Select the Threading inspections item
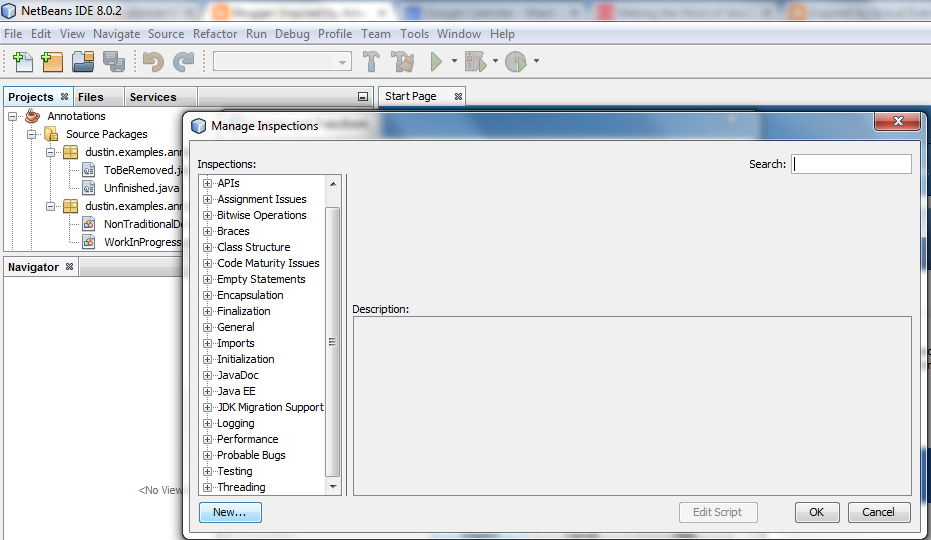This screenshot has height=540, width=931. [x=241, y=487]
